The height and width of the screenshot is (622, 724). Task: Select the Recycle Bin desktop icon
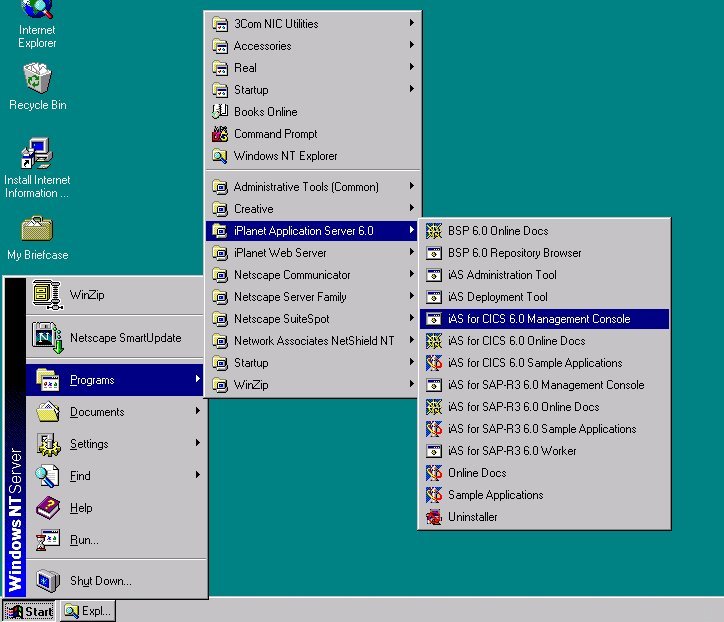(x=37, y=86)
